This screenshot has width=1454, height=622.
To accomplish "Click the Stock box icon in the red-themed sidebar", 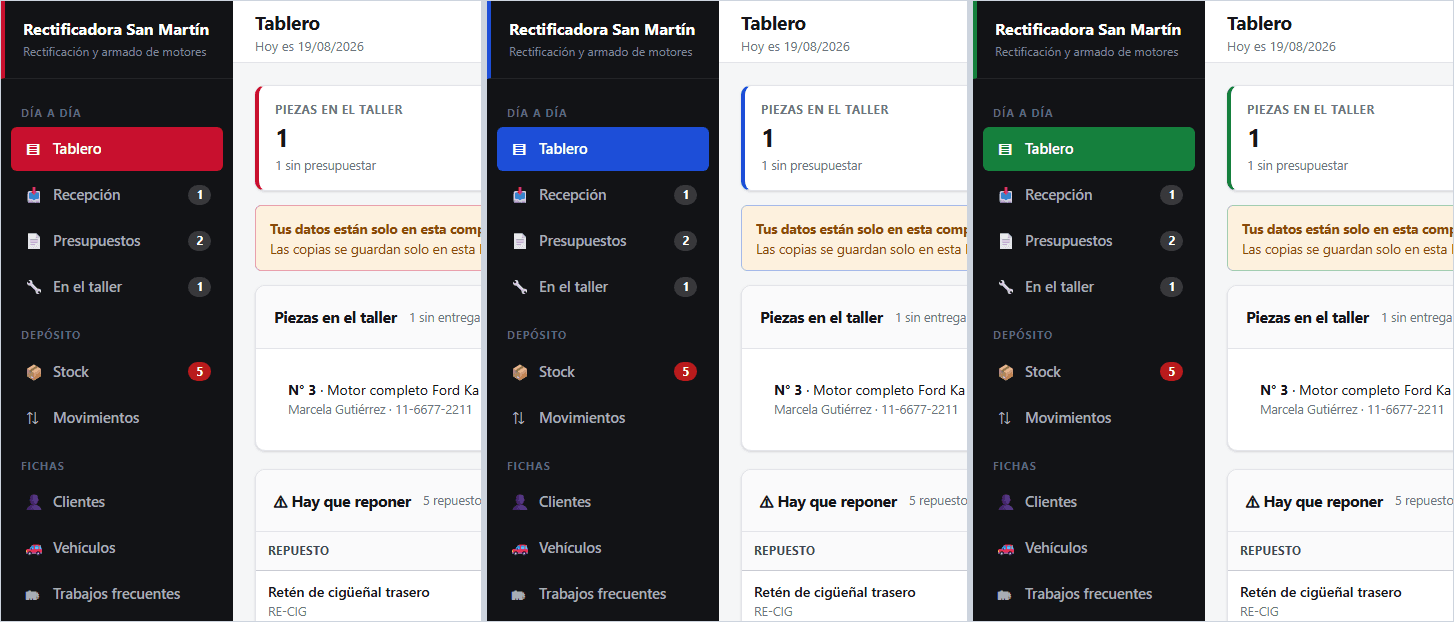I will coord(33,372).
